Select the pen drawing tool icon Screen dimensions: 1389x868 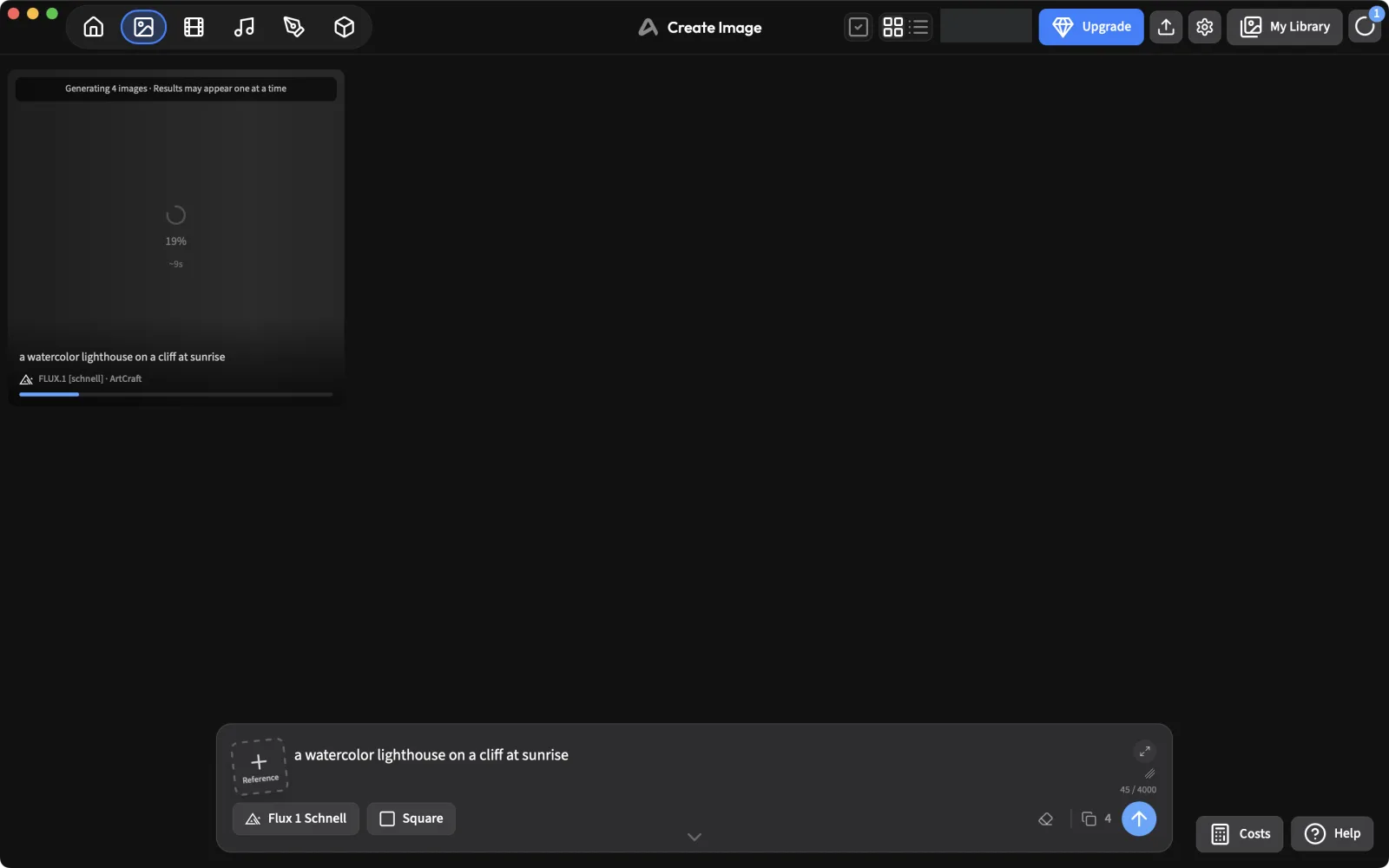[294, 27]
